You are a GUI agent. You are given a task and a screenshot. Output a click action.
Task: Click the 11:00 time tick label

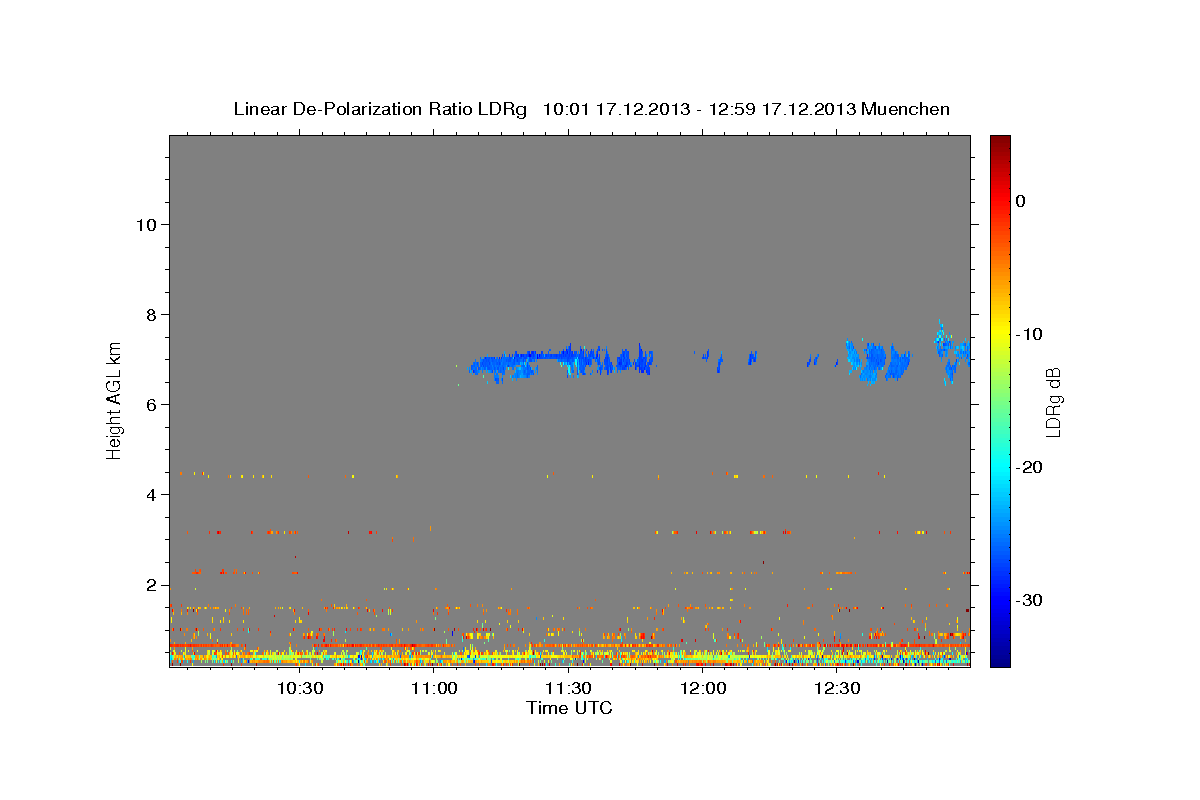pyautogui.click(x=435, y=689)
